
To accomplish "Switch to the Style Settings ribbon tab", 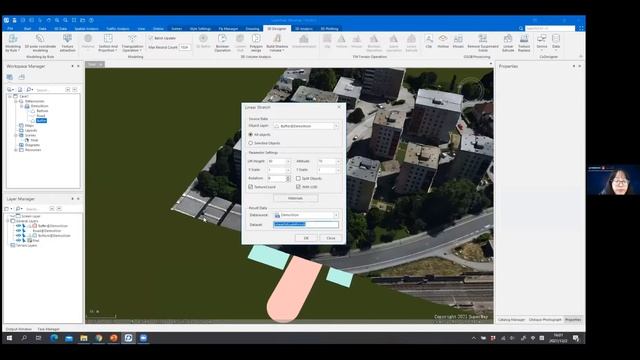I will 200,29.
